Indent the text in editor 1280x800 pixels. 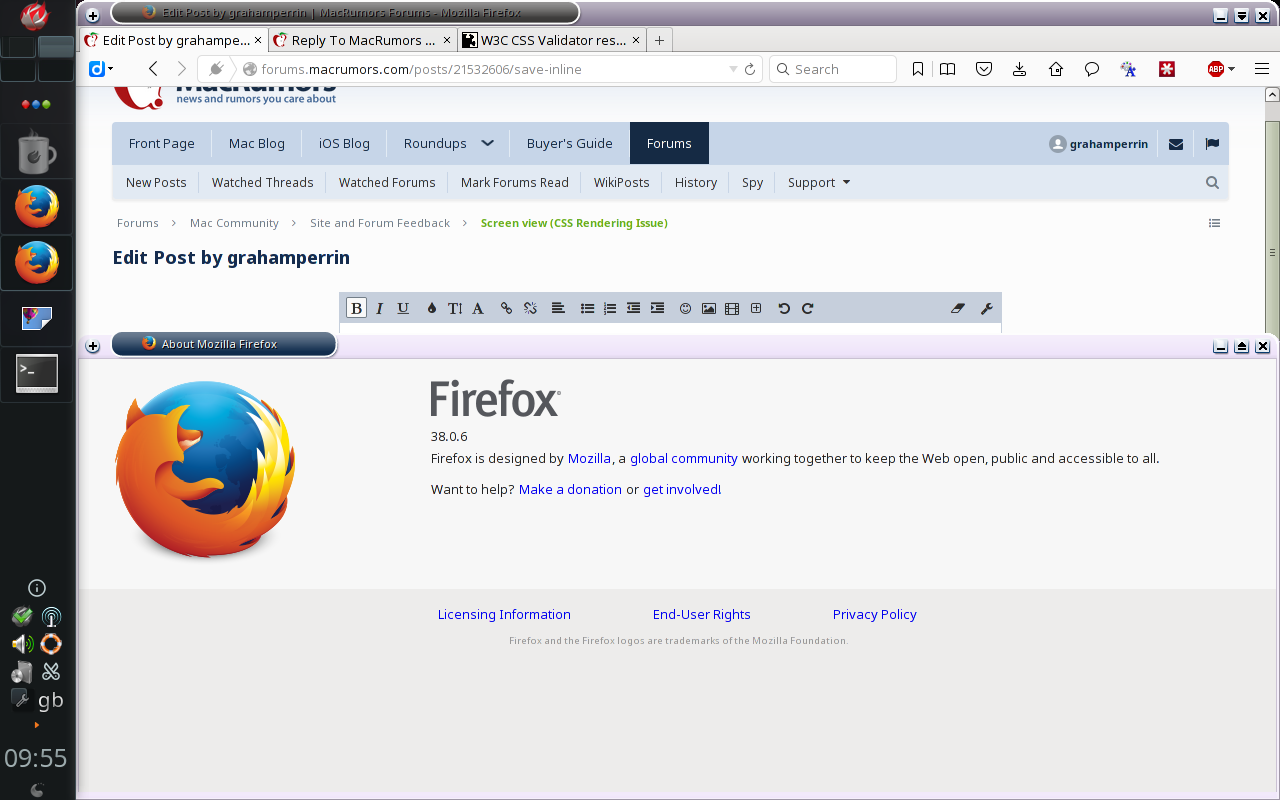tap(657, 308)
